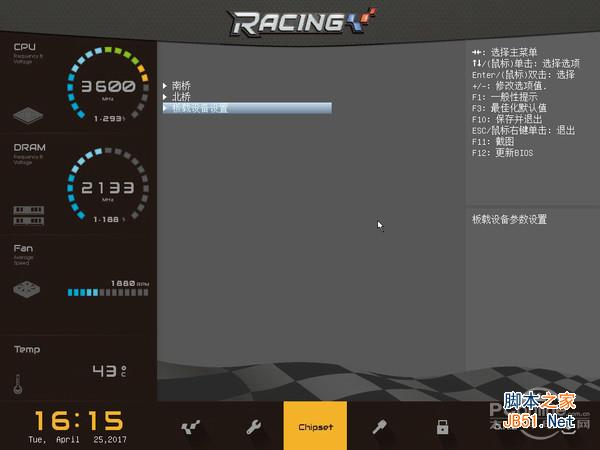
Task: Click the +/-: 修改选项值 help line
Action: (x=509, y=86)
